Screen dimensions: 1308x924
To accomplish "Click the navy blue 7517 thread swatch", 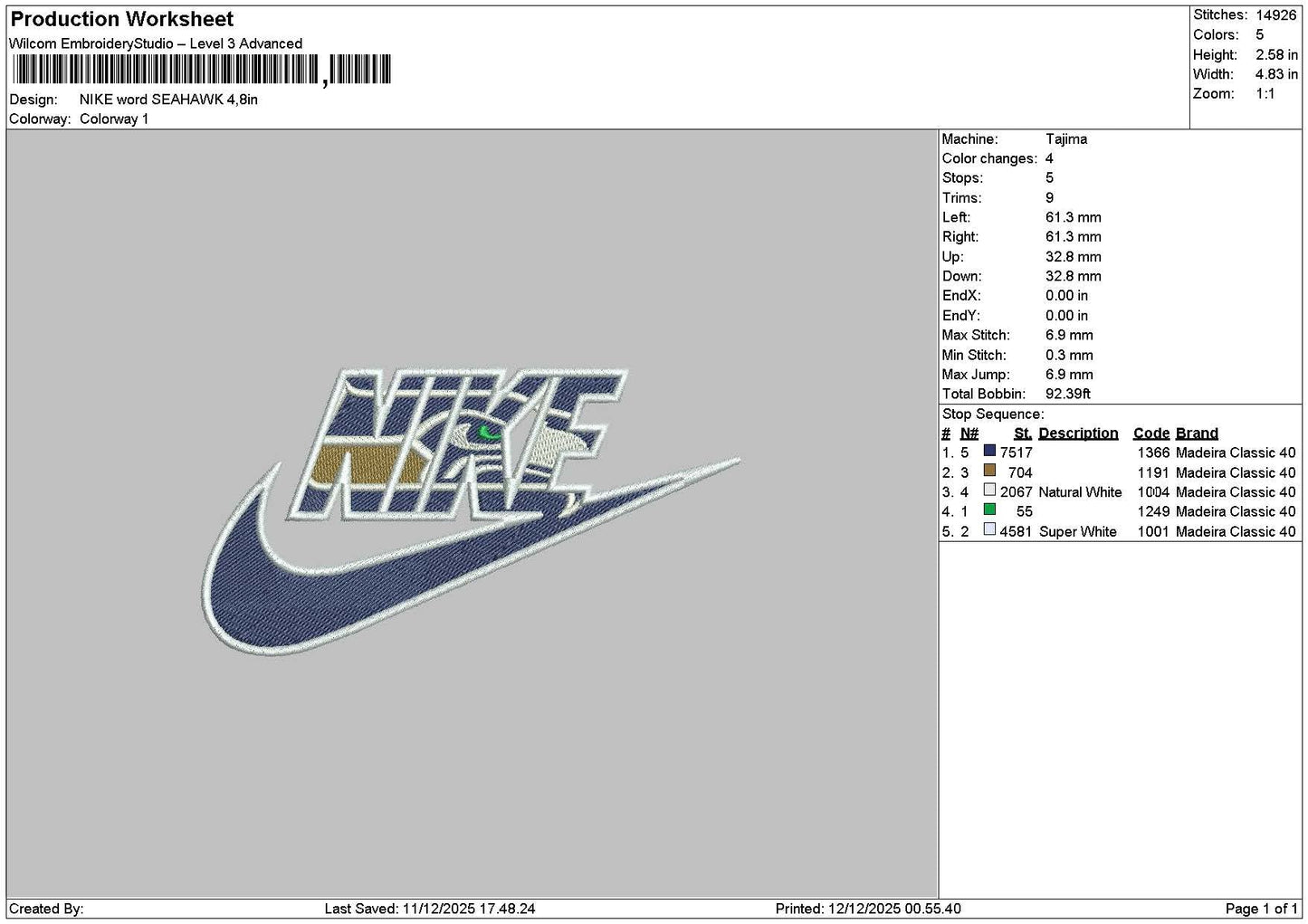I will (989, 451).
